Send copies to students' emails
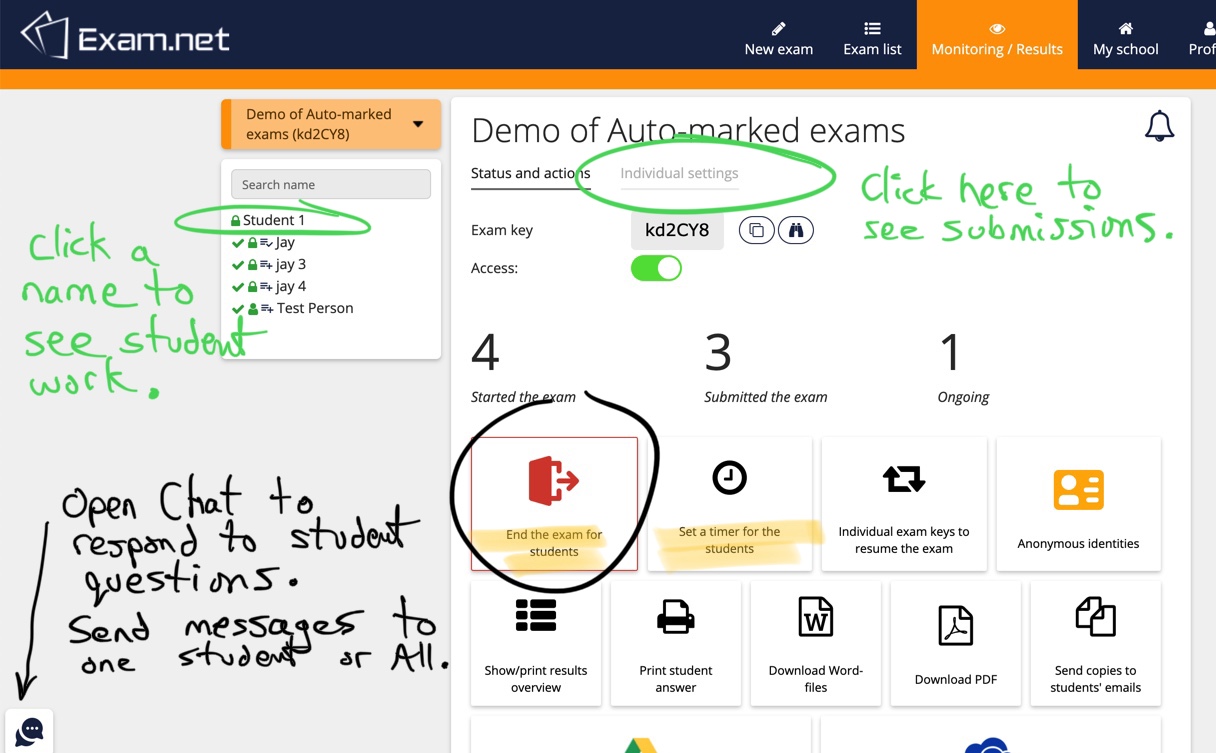 (1095, 643)
